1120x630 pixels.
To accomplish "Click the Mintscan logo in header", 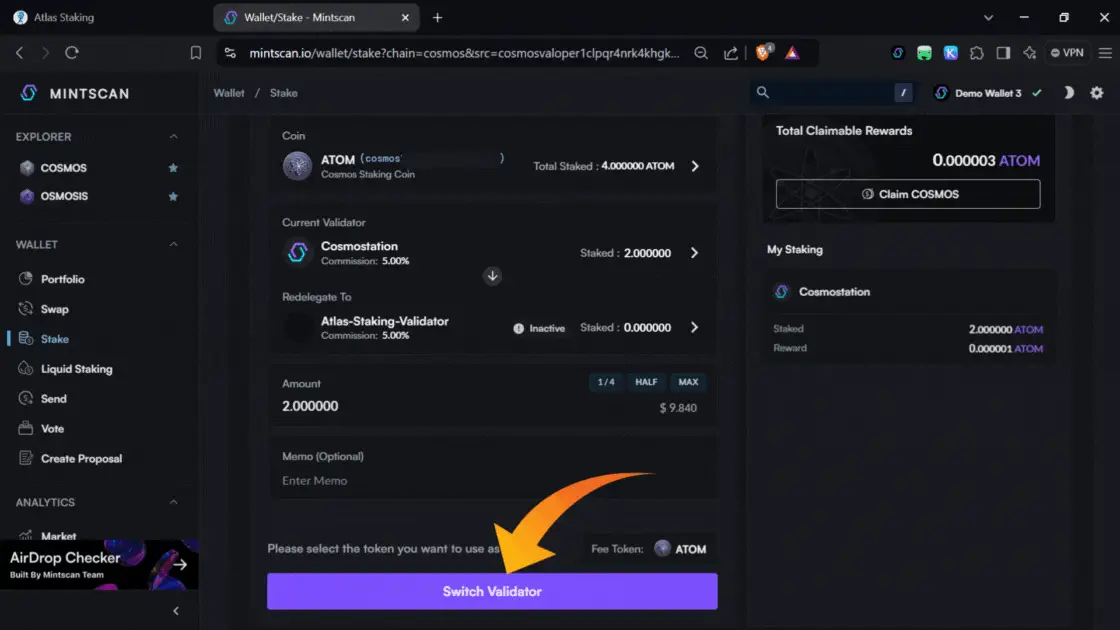I will [75, 93].
